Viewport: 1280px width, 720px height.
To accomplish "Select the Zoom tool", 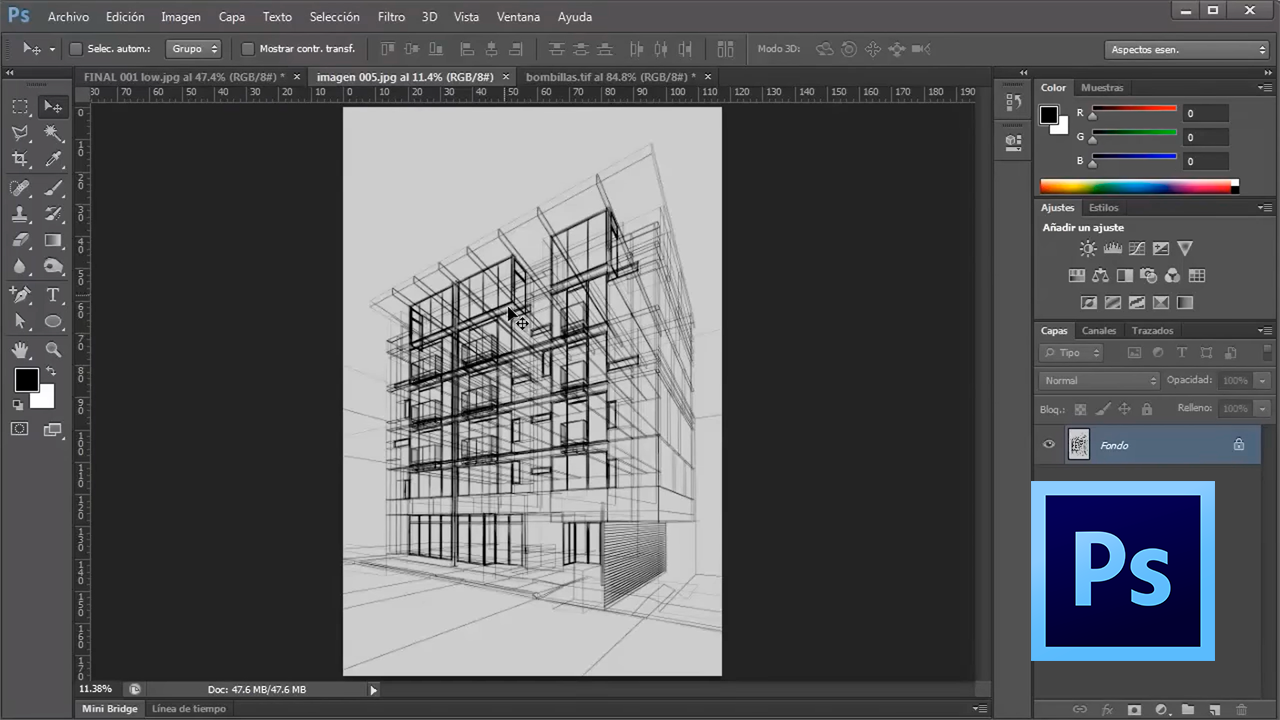I will (53, 350).
